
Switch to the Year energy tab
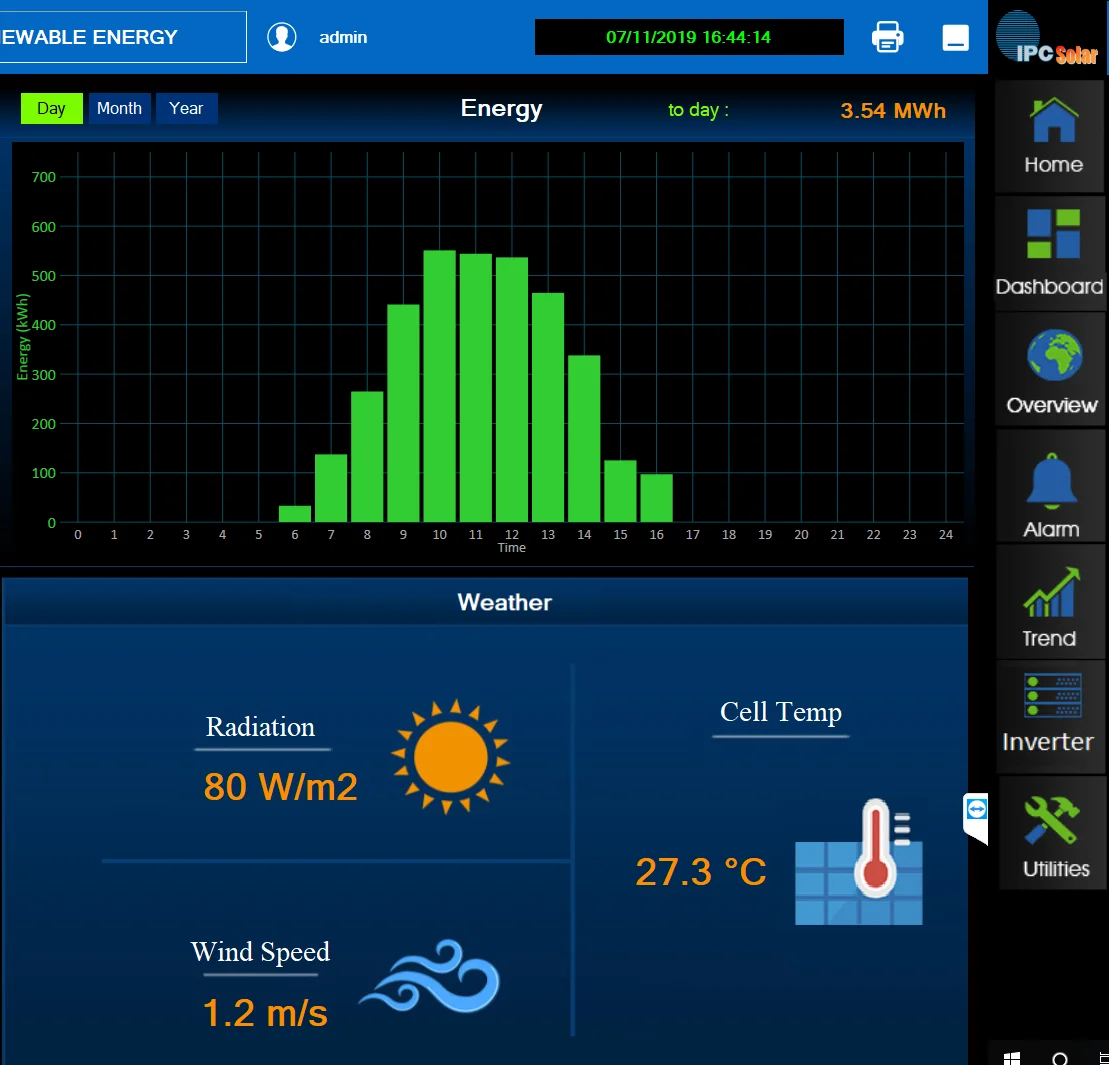[x=186, y=108]
